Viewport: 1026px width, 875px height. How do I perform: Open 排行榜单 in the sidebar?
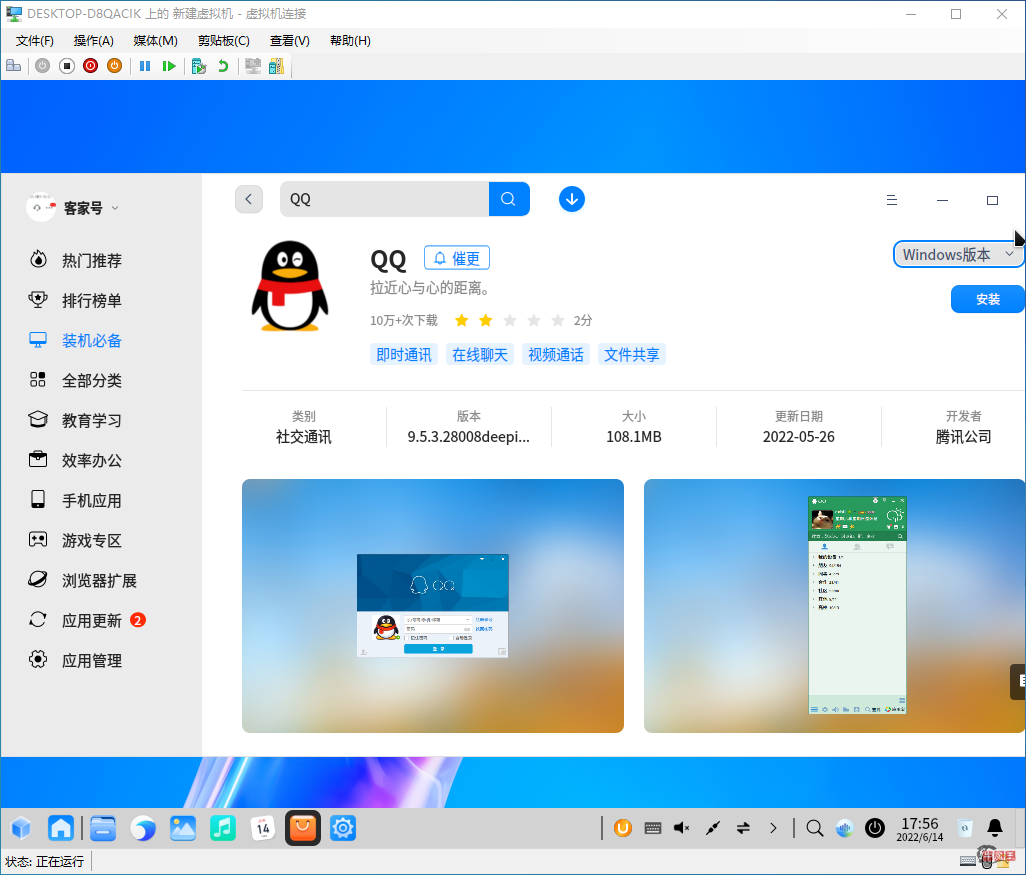point(92,300)
